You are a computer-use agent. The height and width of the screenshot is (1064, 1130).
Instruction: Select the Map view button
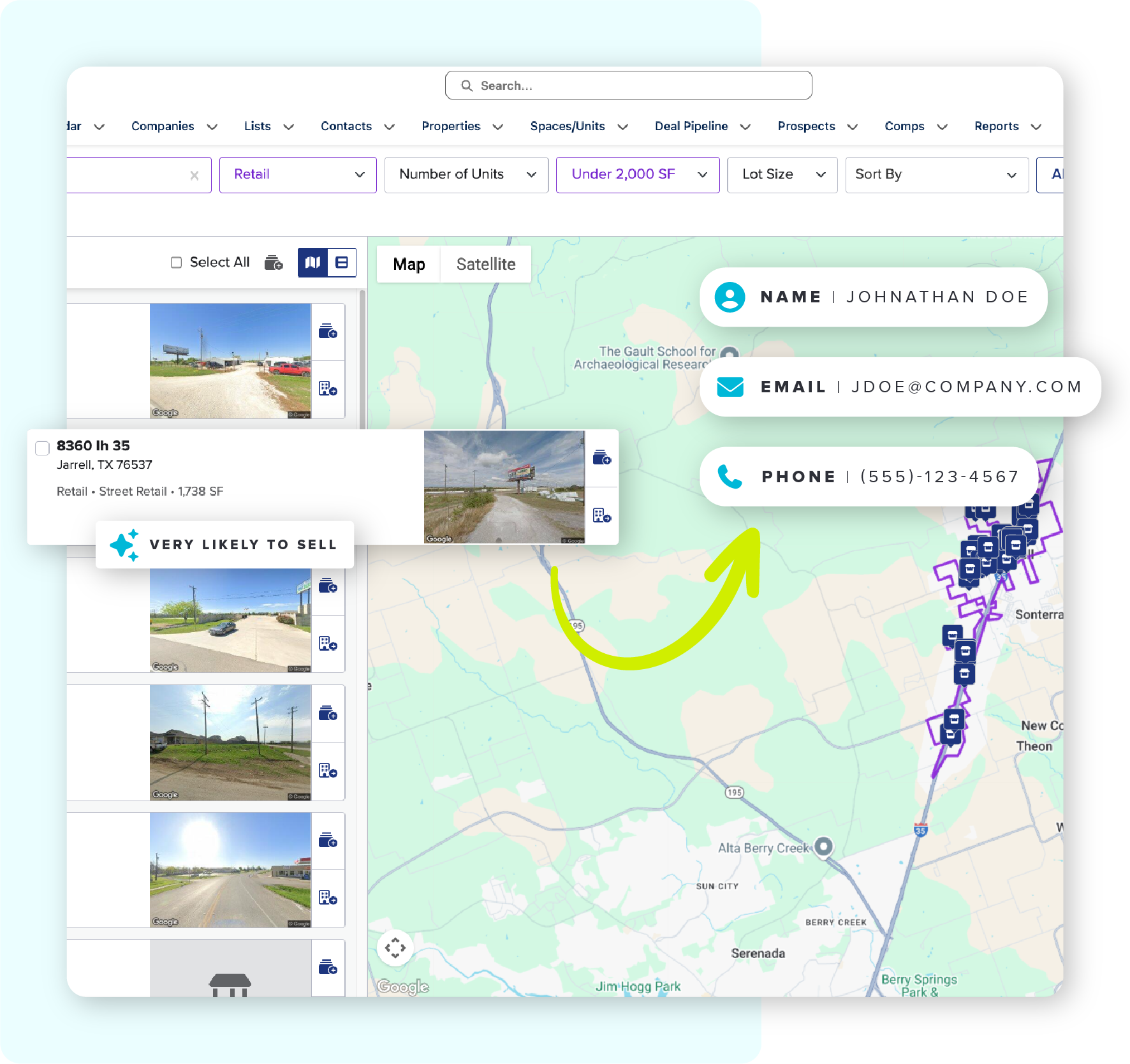409,264
